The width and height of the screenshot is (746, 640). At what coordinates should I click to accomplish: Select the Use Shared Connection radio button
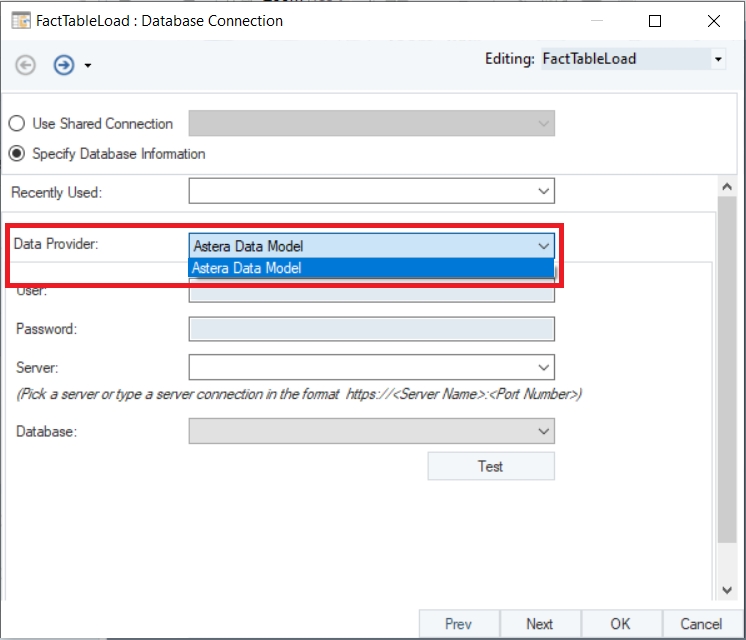tap(17, 124)
